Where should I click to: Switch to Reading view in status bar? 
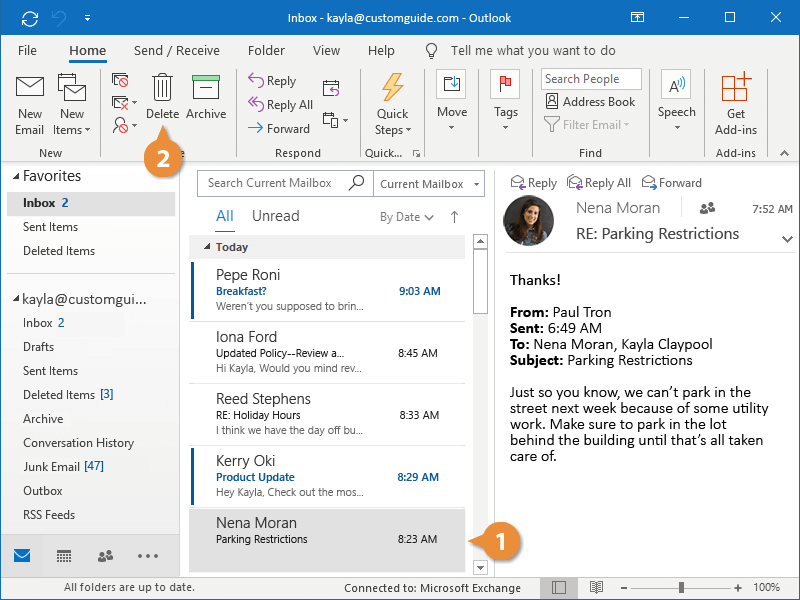596,588
